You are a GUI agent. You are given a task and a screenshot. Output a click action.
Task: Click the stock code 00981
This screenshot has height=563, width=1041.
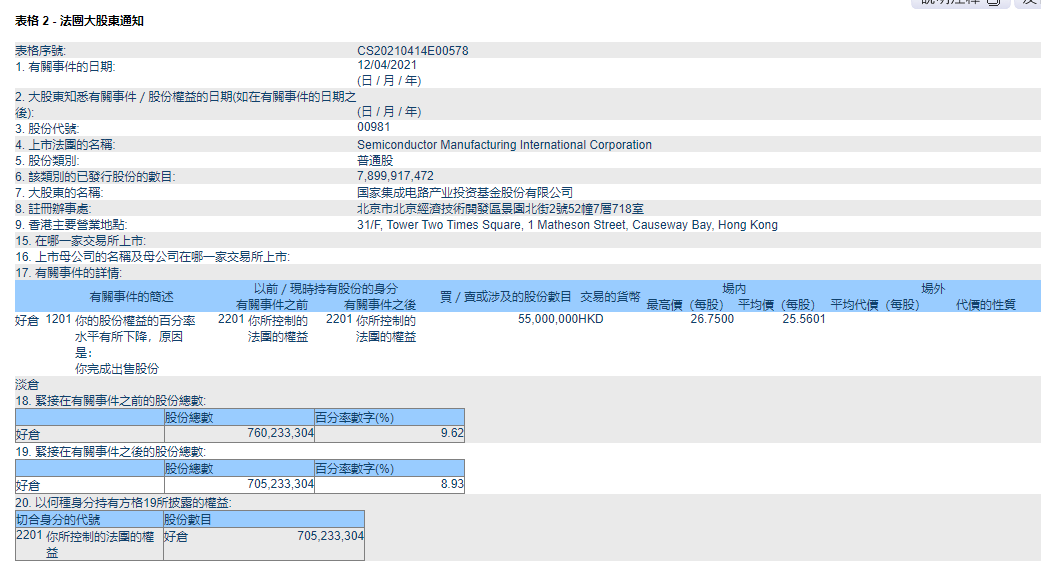(374, 127)
